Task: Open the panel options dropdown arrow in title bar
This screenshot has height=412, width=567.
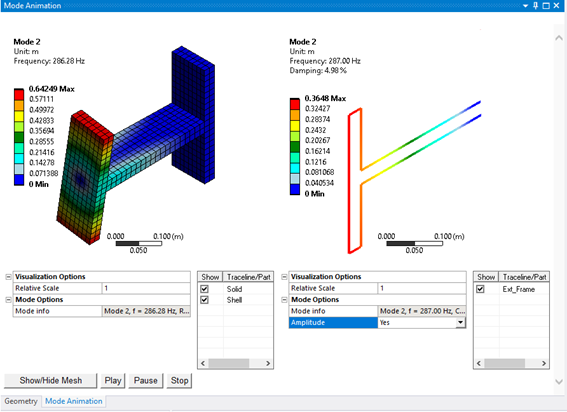Action: pyautogui.click(x=525, y=6)
